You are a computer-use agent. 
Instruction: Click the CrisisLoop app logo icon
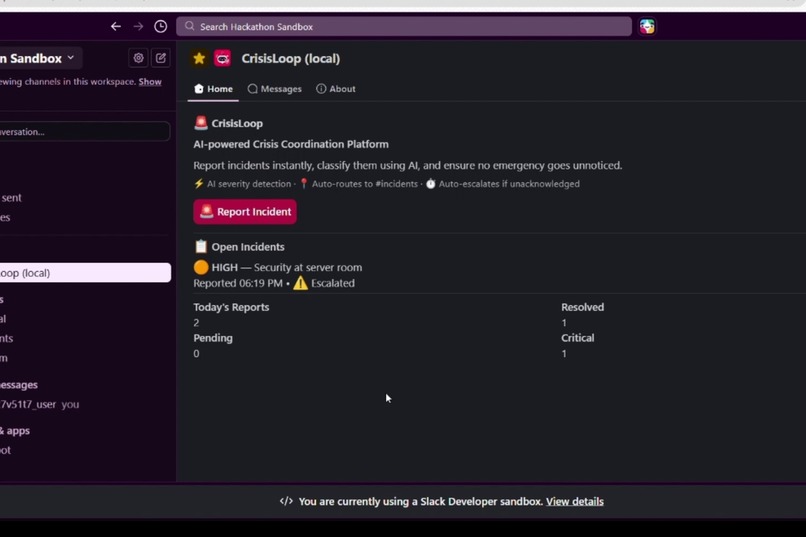223,59
